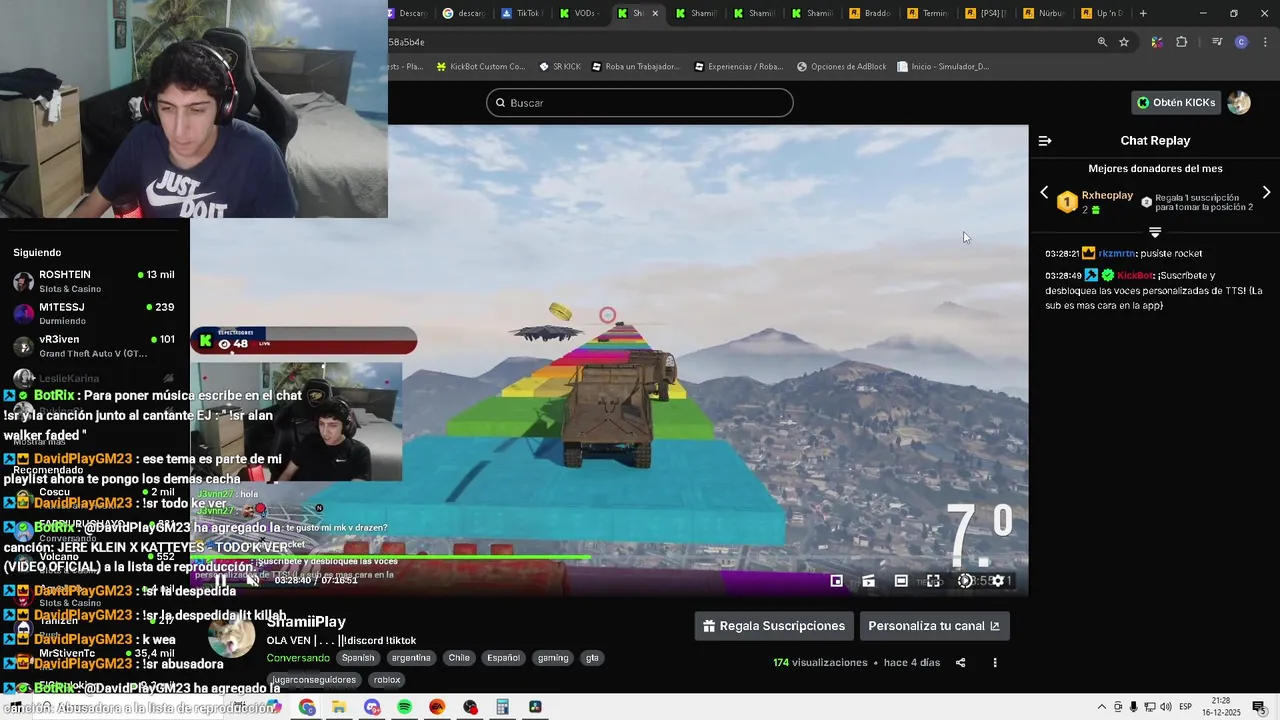The height and width of the screenshot is (720, 1280).
Task: Toggle mini player mode in video controls
Action: 837,581
